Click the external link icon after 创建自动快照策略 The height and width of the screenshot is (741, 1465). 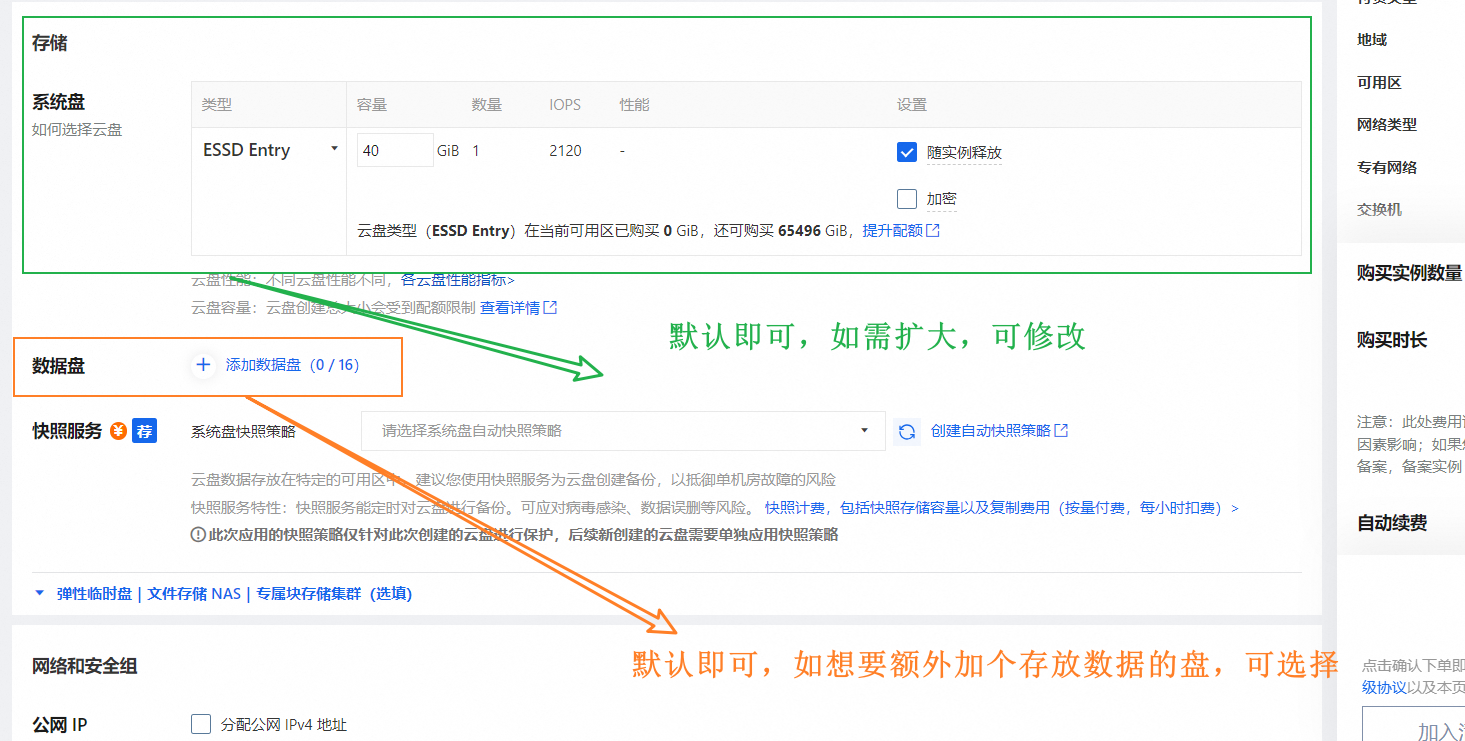pos(1062,431)
